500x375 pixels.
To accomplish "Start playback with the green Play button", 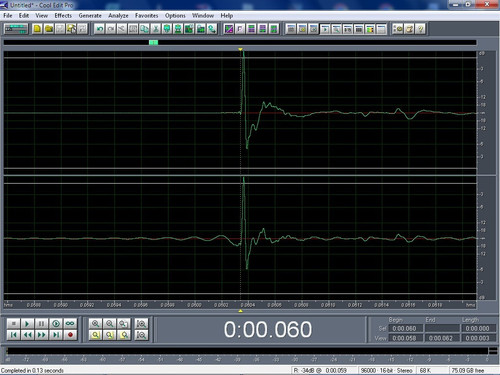I will [27, 323].
